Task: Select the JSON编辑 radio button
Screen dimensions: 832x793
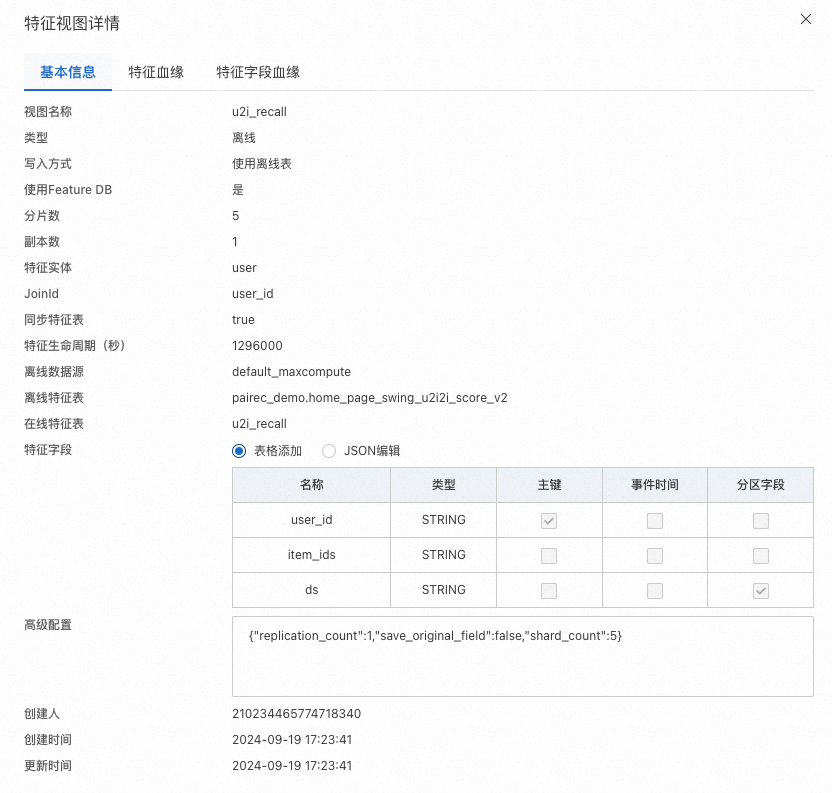Action: pyautogui.click(x=329, y=451)
